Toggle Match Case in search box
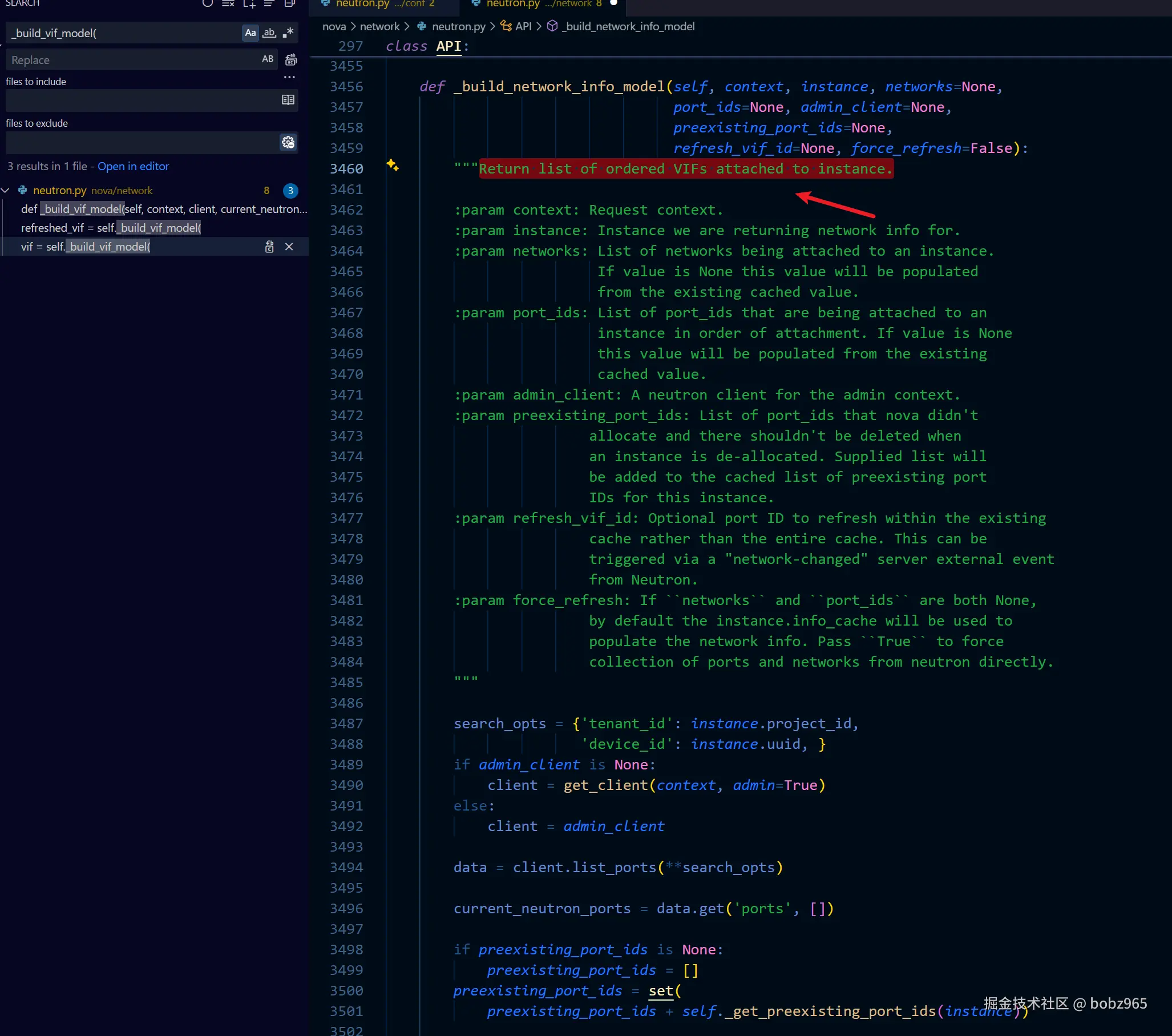This screenshot has height=1036, width=1172. point(250,33)
